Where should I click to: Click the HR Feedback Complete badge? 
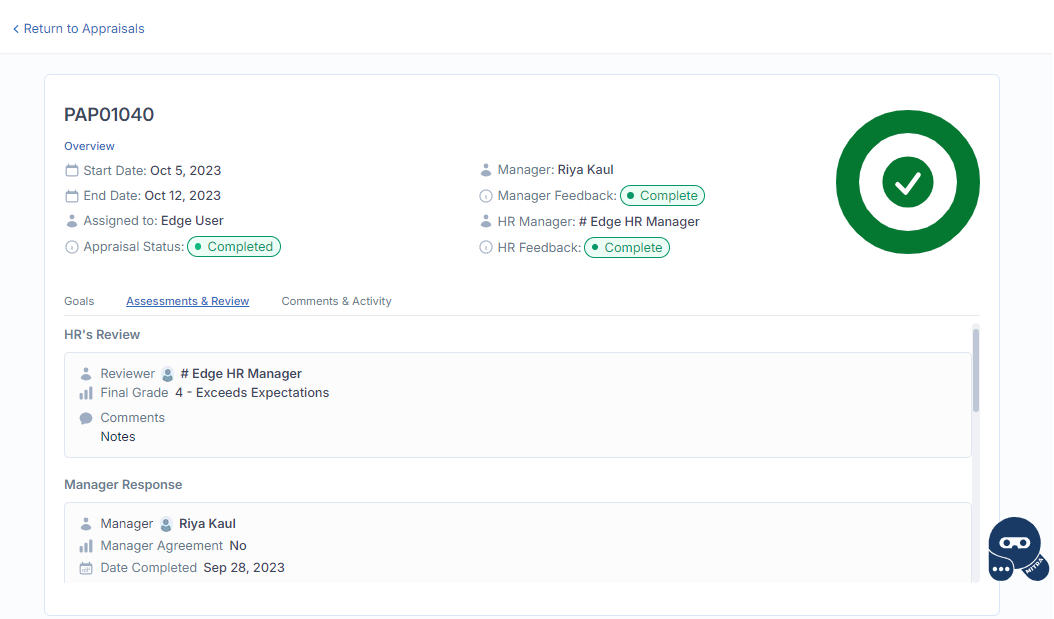click(x=627, y=247)
